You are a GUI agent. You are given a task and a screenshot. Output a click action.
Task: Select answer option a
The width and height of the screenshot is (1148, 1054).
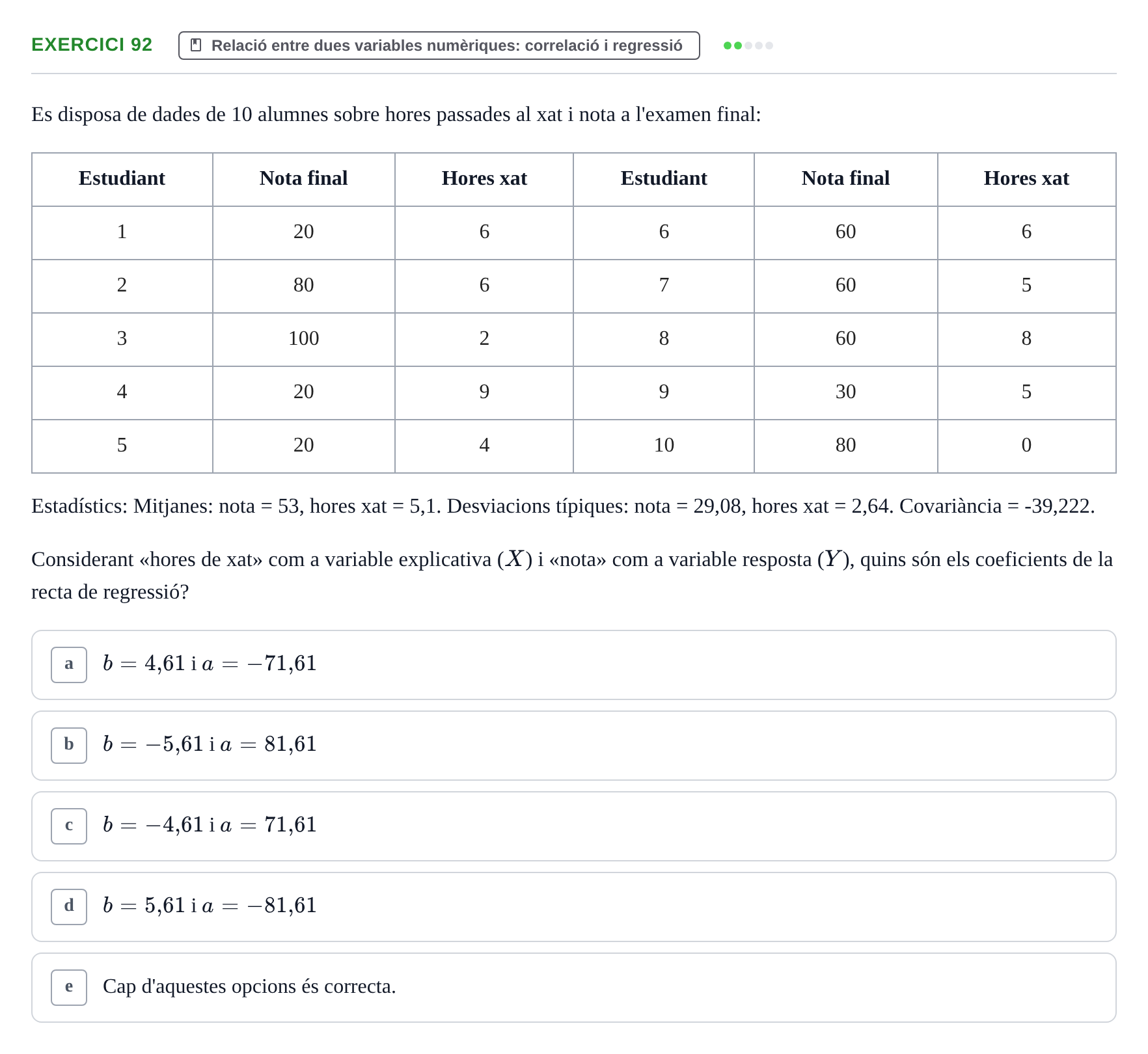574,665
